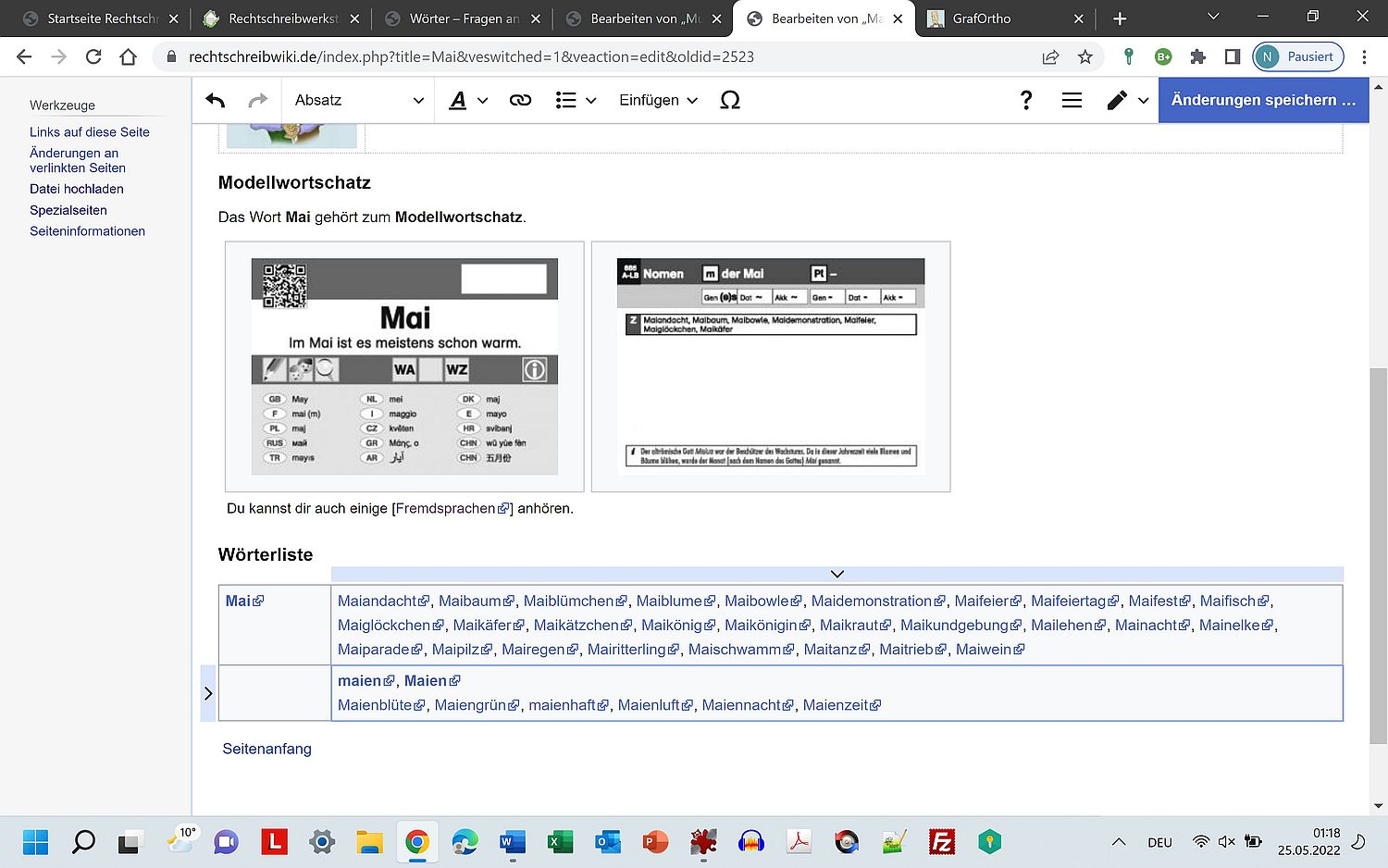1388x868 pixels.
Task: Expand the list formatting dropdown
Action: click(575, 100)
